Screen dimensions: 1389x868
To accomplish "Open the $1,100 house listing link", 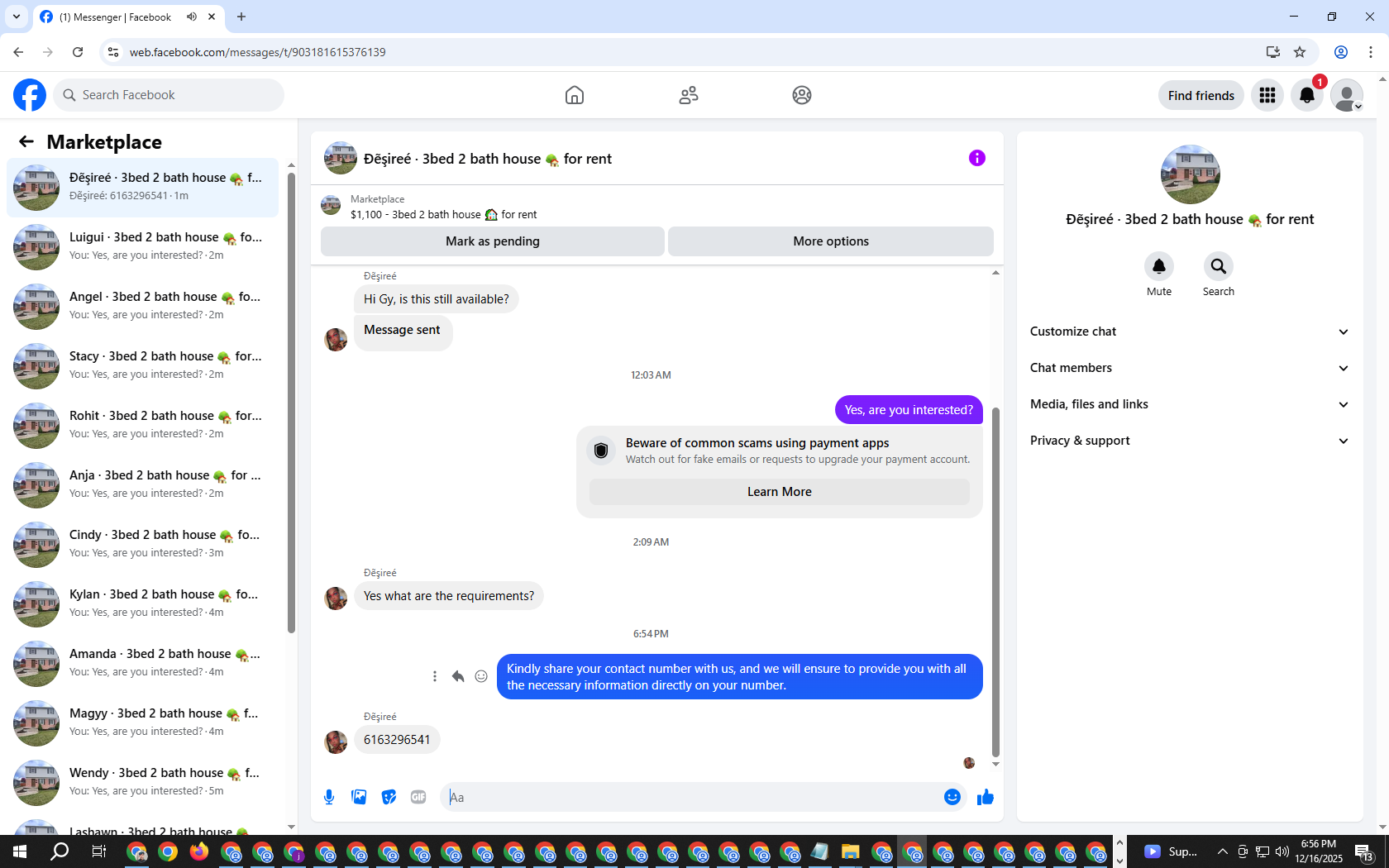I will pos(444,214).
